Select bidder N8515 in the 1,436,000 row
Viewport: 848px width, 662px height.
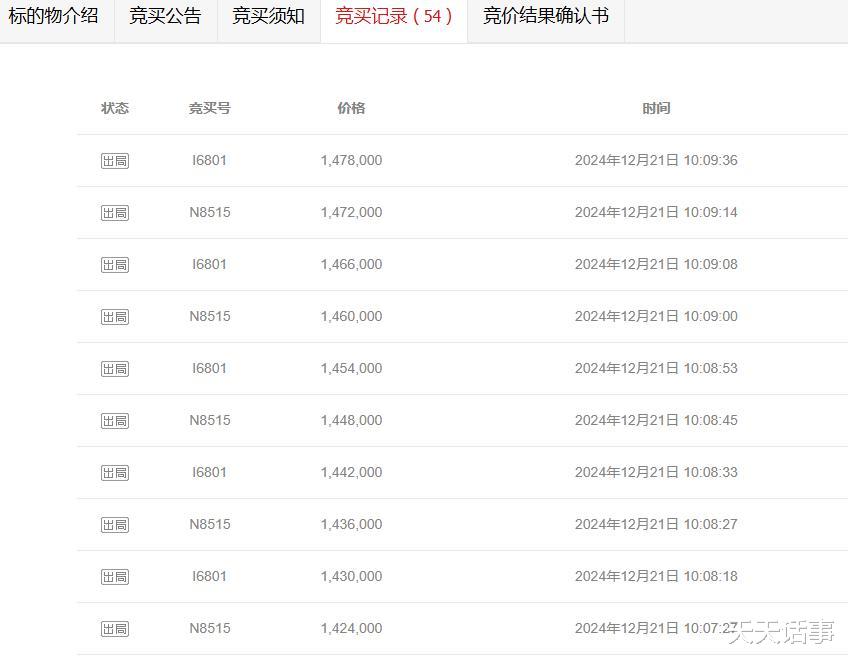point(210,524)
